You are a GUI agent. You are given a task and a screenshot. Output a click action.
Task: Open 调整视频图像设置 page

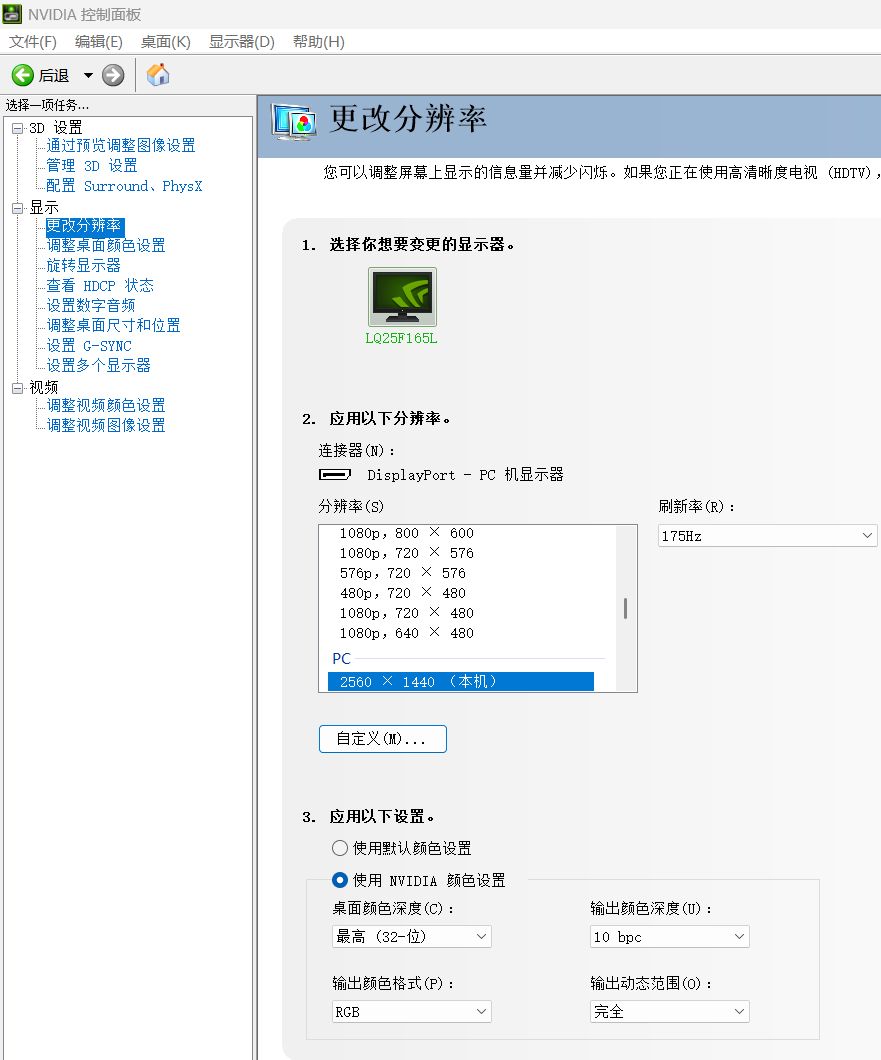(105, 425)
